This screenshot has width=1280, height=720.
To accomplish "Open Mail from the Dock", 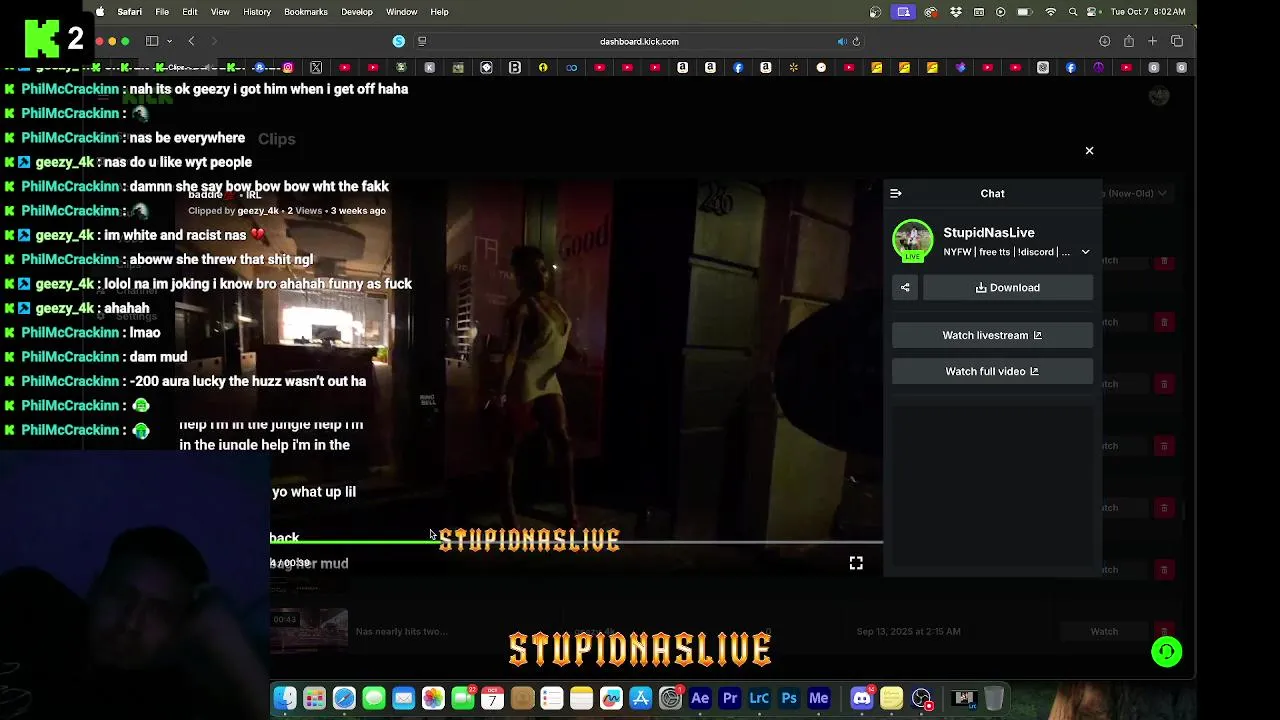I will pyautogui.click(x=403, y=698).
